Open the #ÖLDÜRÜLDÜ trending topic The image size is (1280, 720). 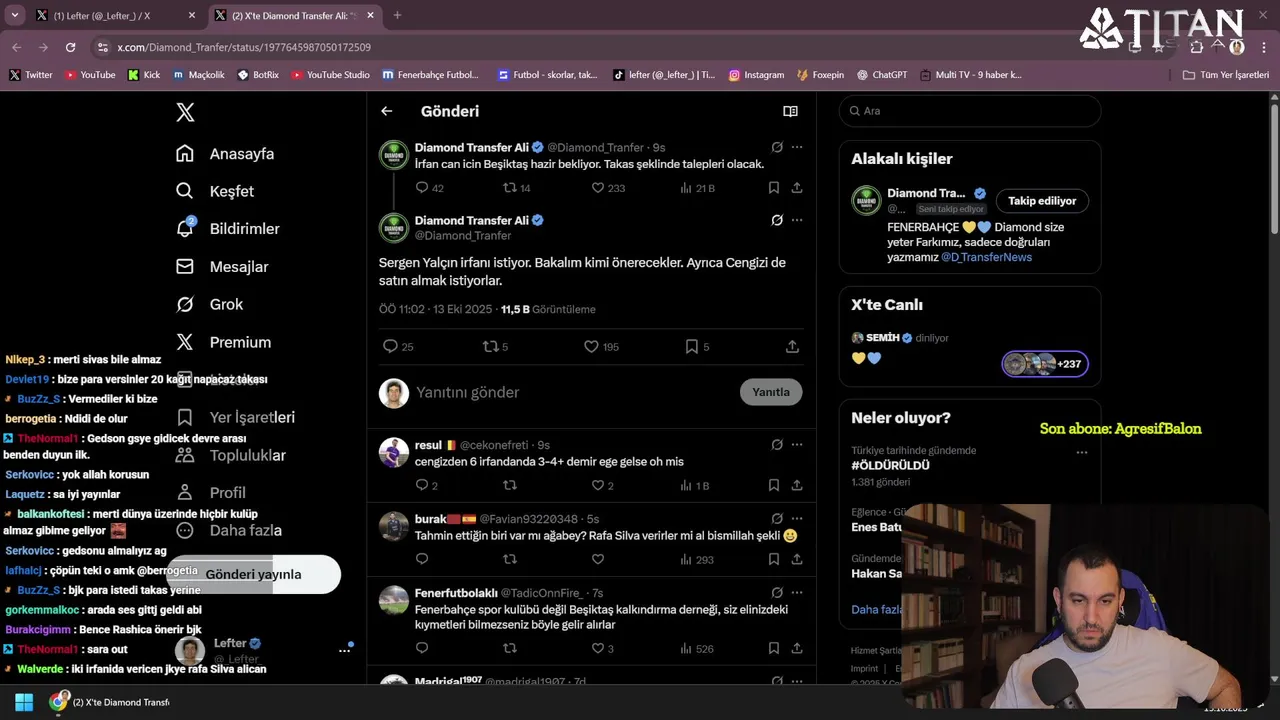(890, 466)
